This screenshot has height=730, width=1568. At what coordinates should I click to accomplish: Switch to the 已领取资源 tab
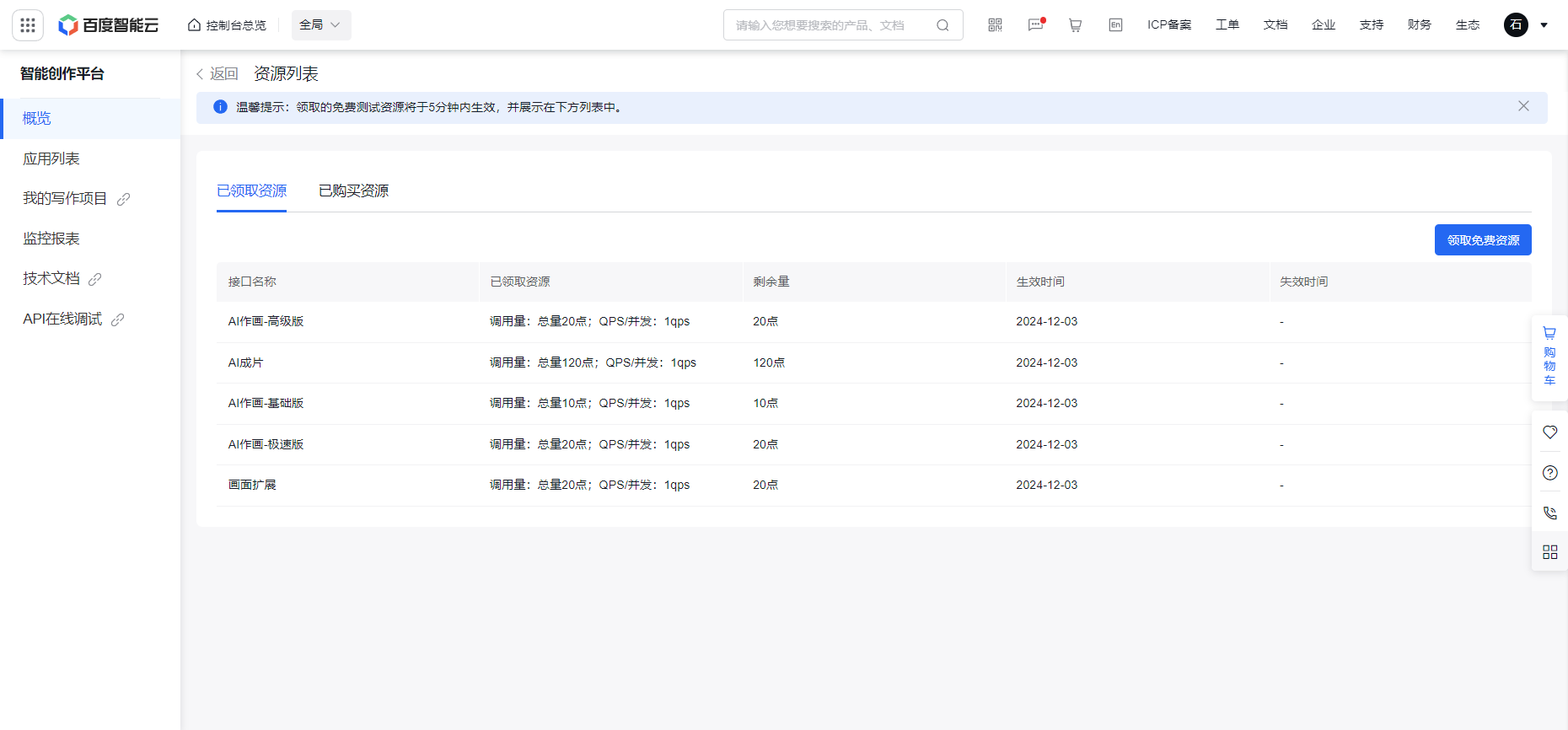pos(251,191)
